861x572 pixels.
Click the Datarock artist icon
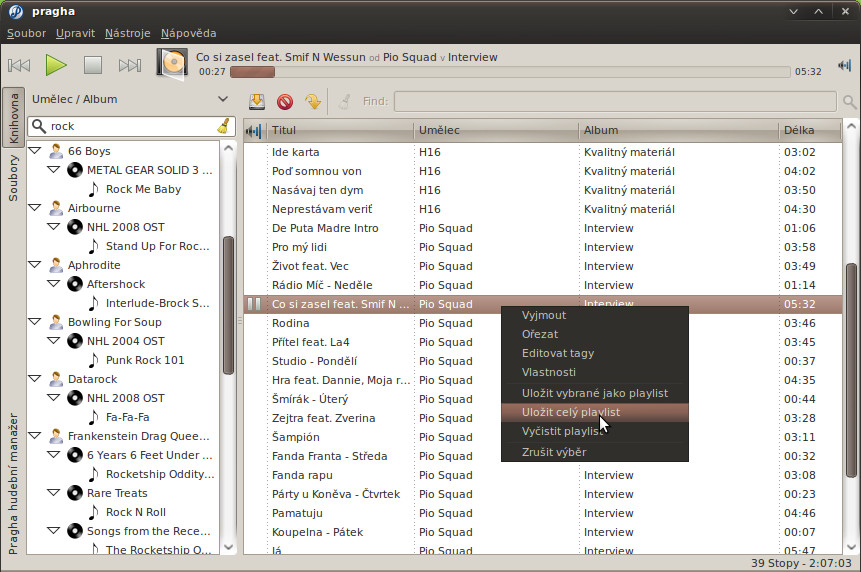(x=56, y=379)
